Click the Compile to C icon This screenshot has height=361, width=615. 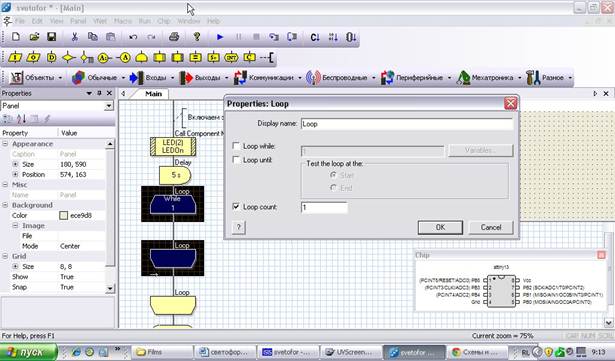coord(315,37)
